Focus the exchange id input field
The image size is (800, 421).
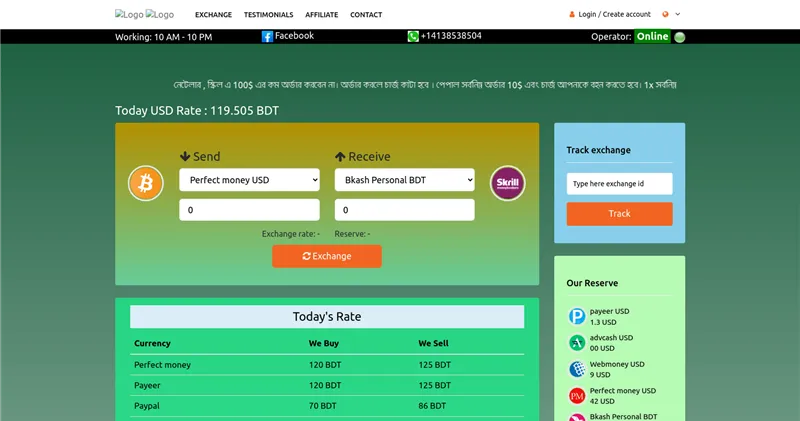tap(619, 184)
